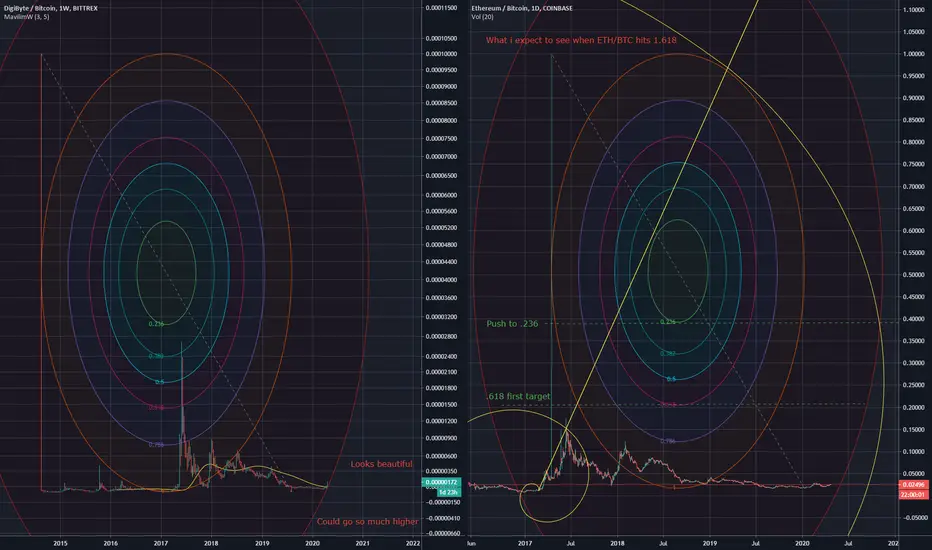Viewport: 932px width, 550px height.
Task: Click the 'Looks beautiful' red annotation
Action: click(x=381, y=464)
